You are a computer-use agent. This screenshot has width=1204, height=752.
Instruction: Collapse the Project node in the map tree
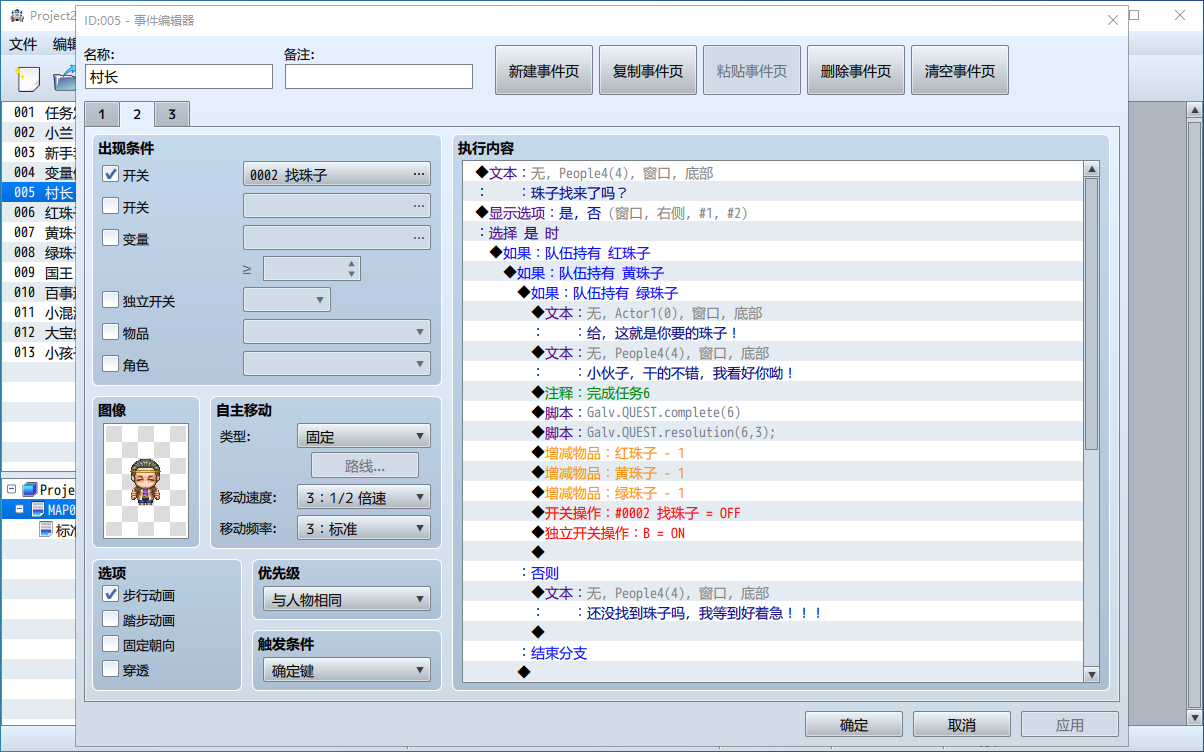pyautogui.click(x=11, y=490)
